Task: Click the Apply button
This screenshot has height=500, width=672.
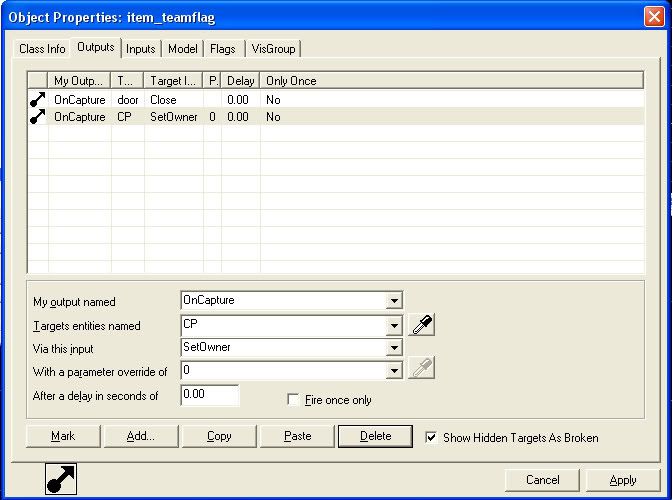Action: coord(622,480)
